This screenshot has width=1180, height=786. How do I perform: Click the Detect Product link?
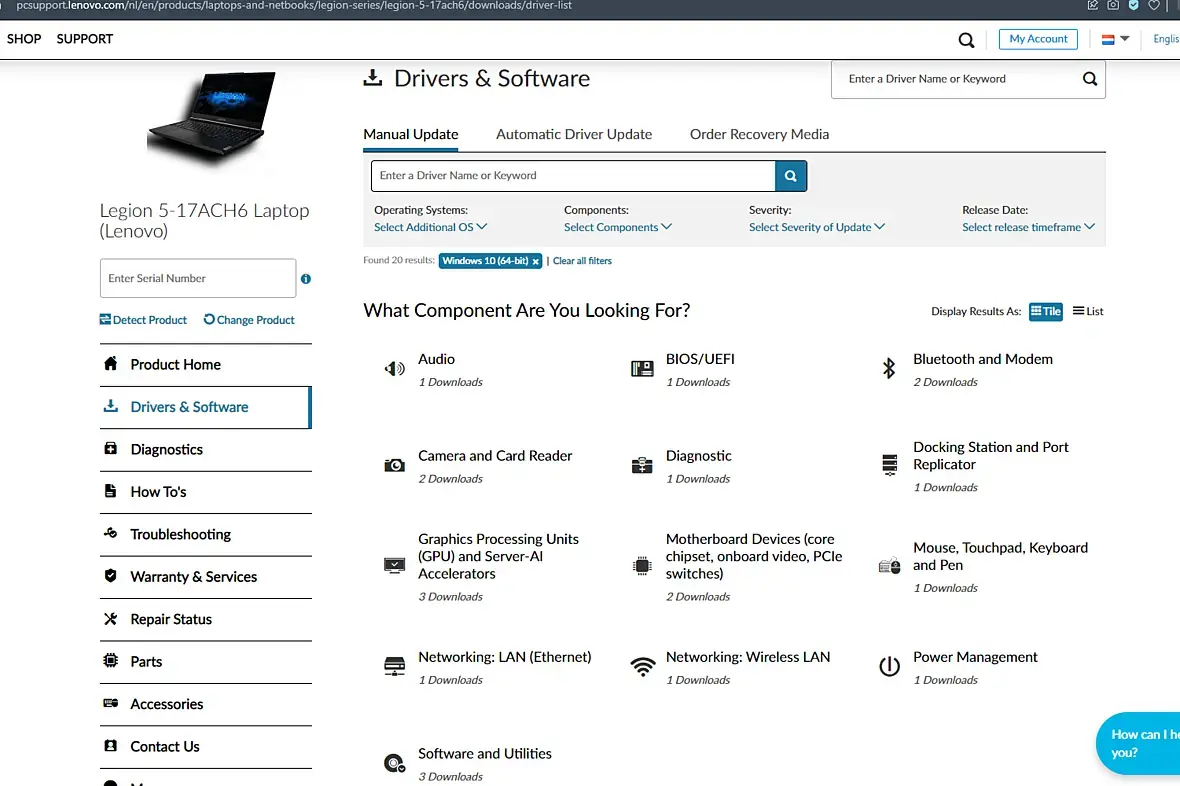(143, 320)
